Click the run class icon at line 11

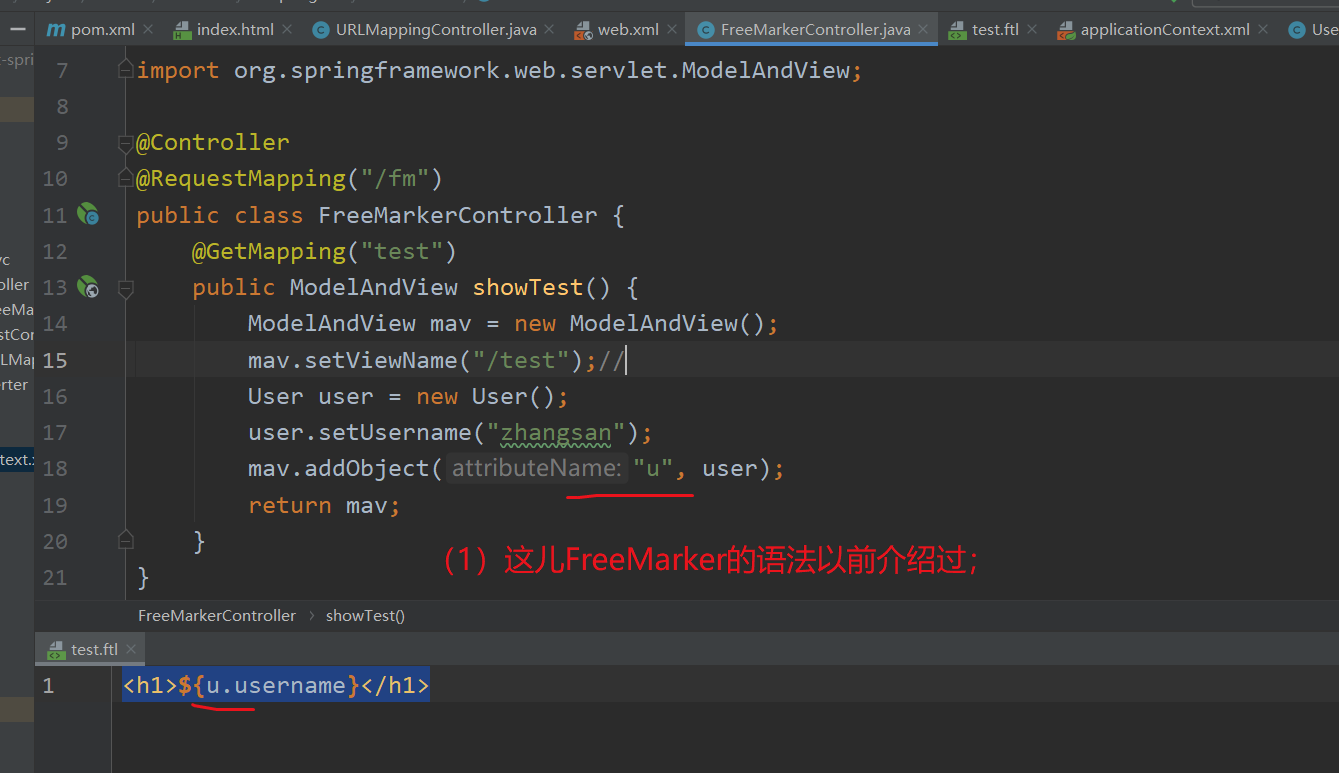tap(88, 215)
